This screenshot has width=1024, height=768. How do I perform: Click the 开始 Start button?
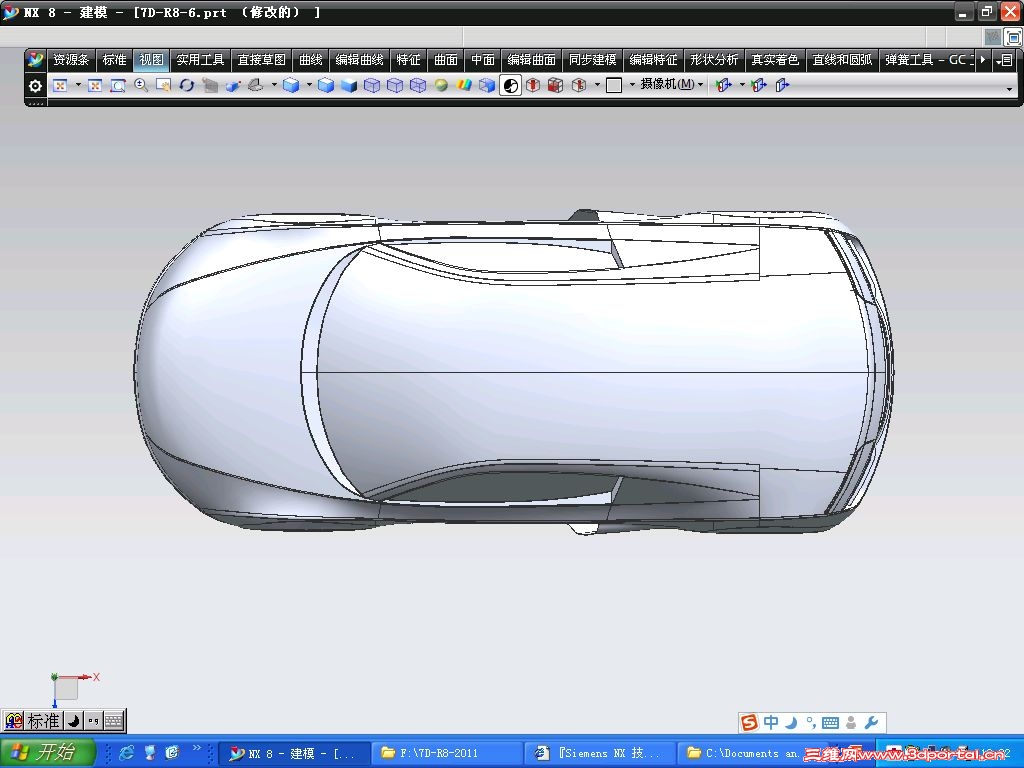[x=47, y=752]
